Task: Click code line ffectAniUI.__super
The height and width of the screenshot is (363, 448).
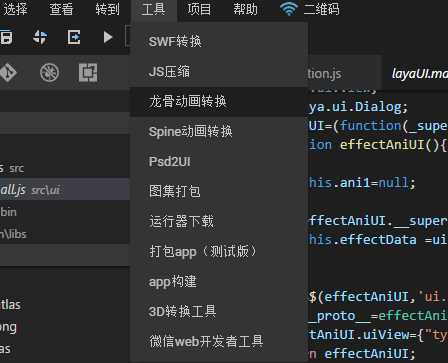Action: point(378,221)
